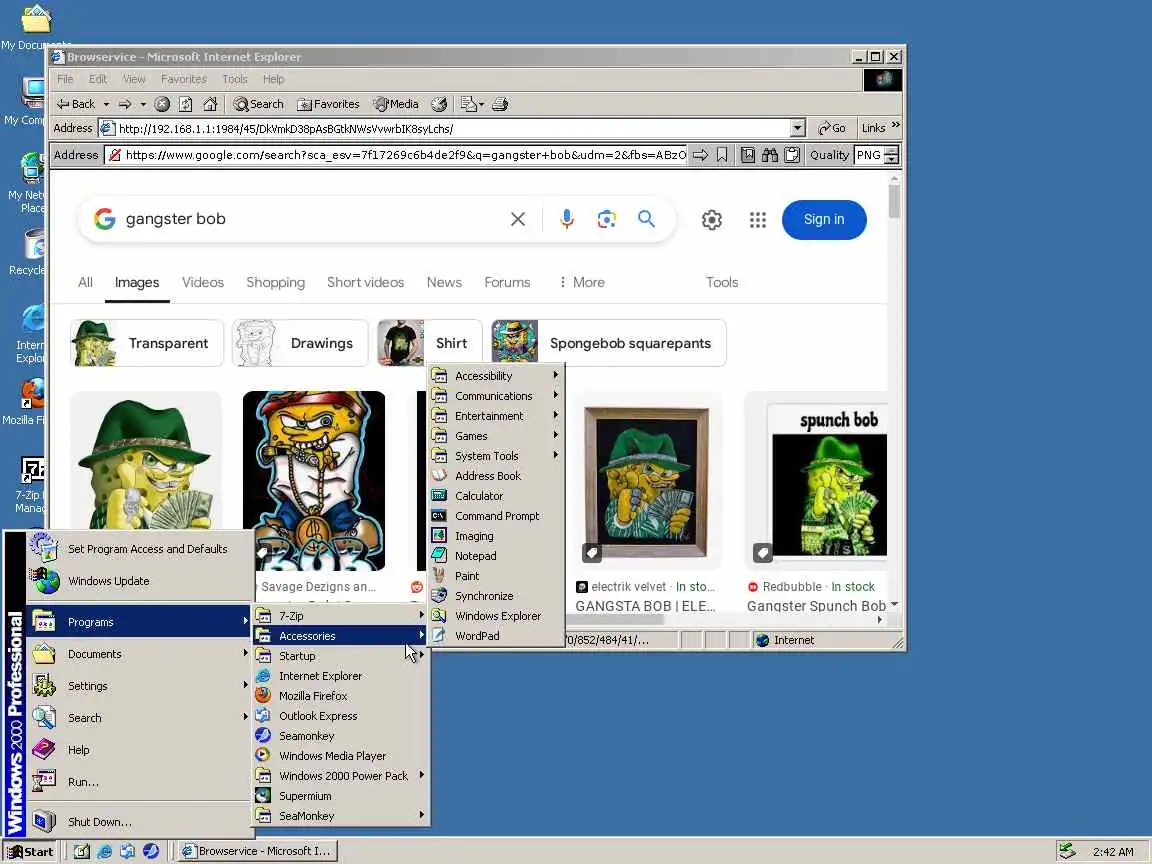The image size is (1152, 864).
Task: Open the IE address bar dropdown
Action: [x=798, y=129]
